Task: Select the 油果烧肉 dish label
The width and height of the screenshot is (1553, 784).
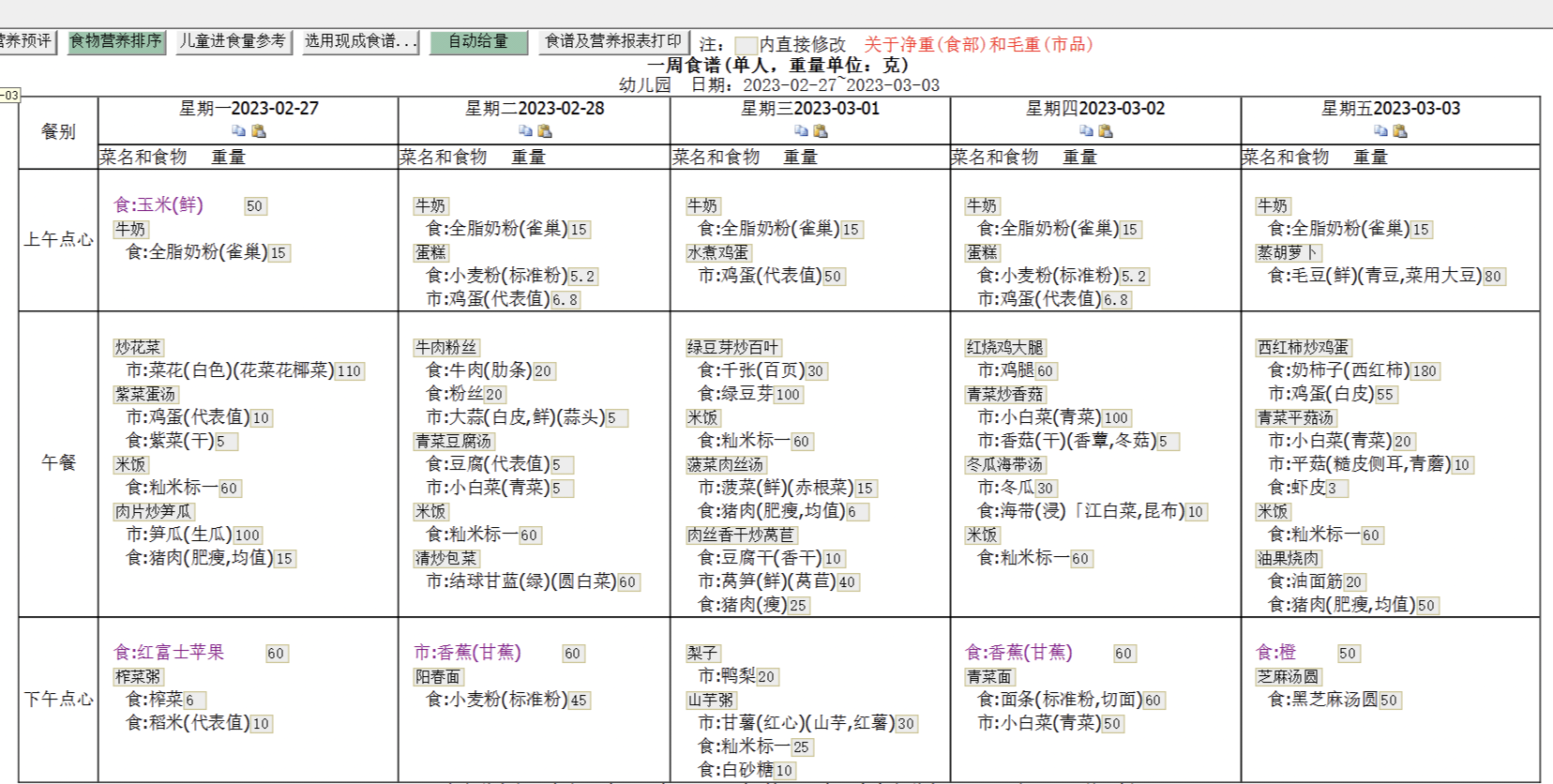Action: pyautogui.click(x=1289, y=559)
